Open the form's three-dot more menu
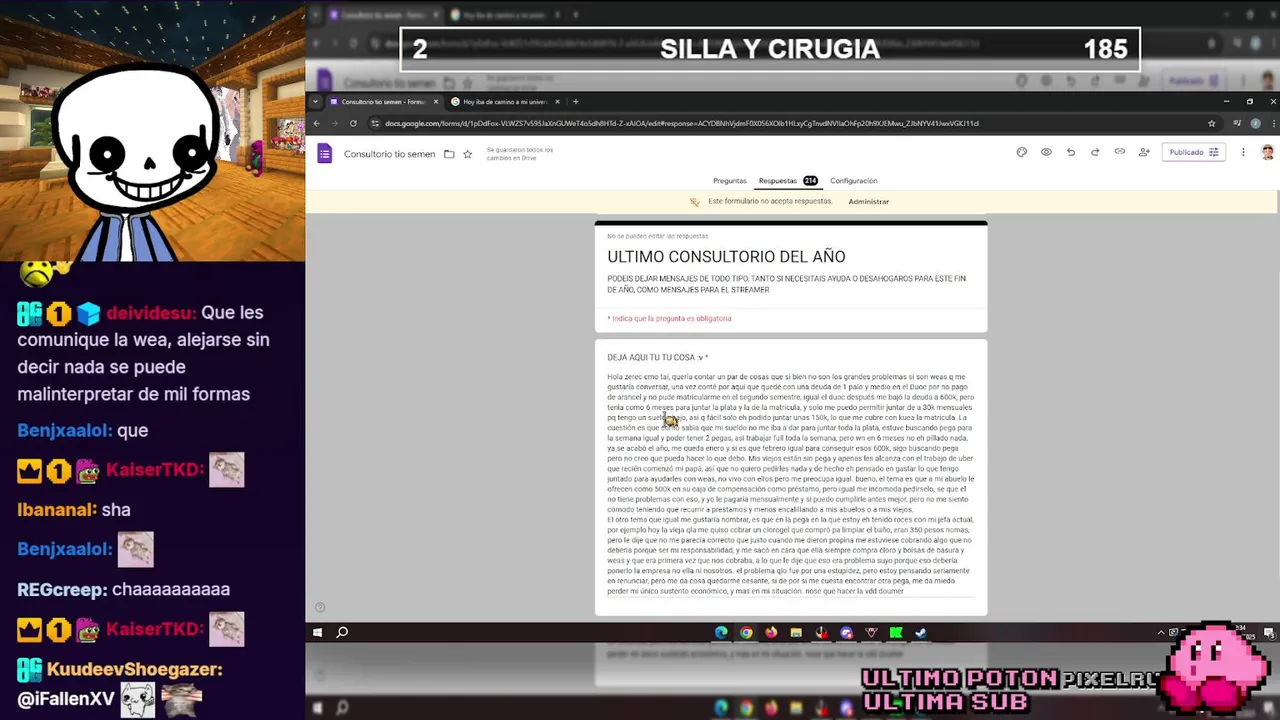 [x=1243, y=152]
